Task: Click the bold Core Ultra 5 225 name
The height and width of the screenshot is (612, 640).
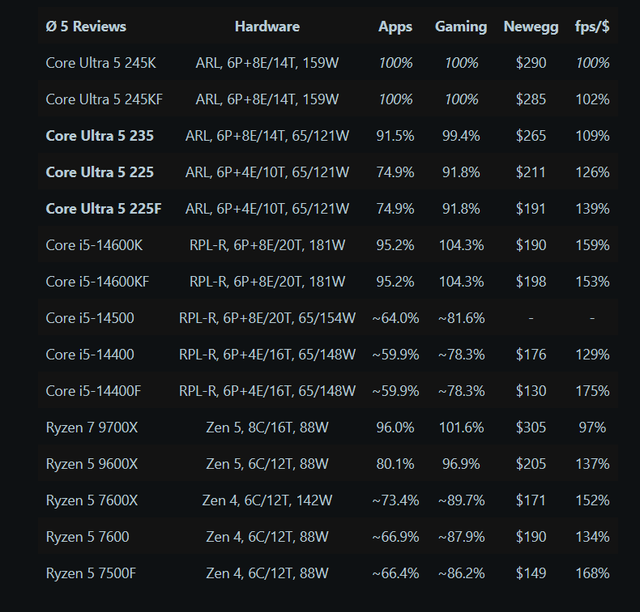Action: 100,172
